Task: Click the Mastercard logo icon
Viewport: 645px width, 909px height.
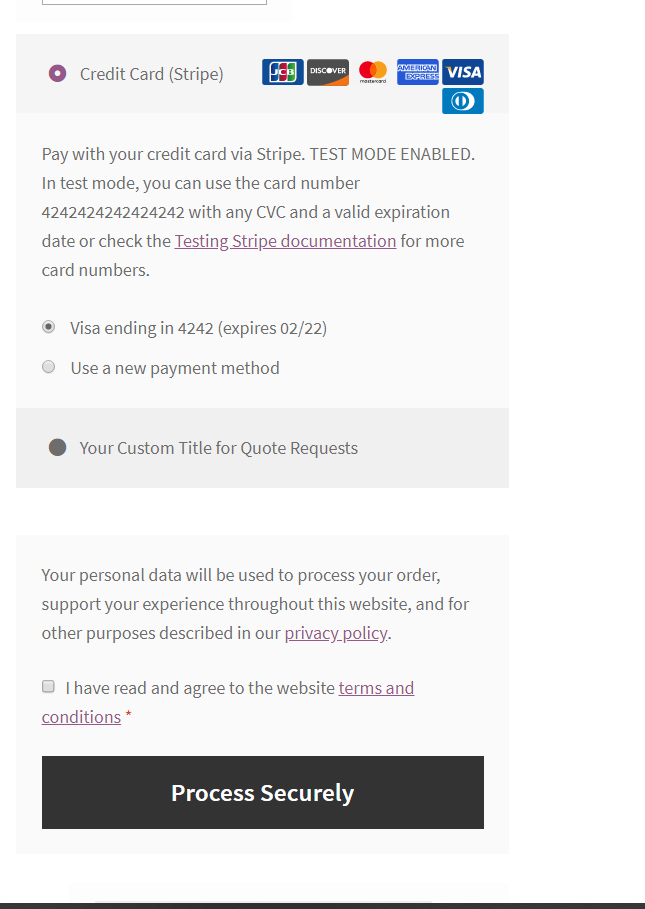Action: tap(373, 72)
